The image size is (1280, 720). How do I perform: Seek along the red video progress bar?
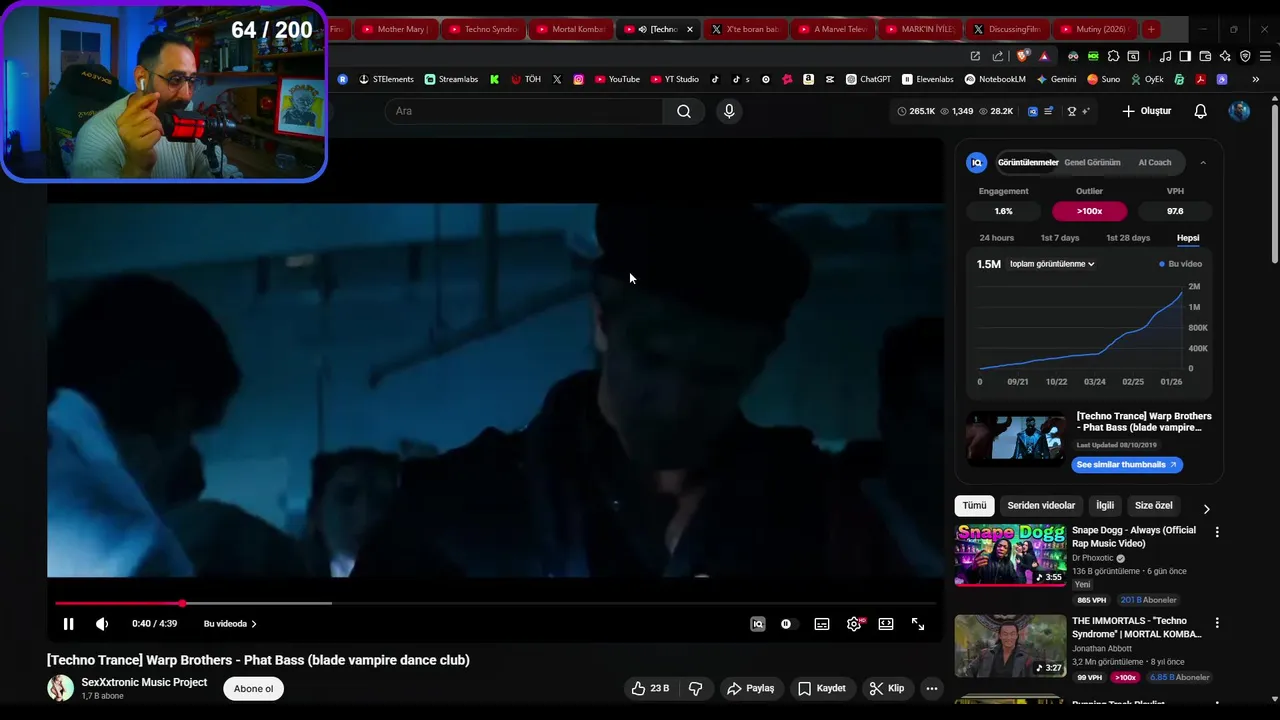[x=495, y=603]
